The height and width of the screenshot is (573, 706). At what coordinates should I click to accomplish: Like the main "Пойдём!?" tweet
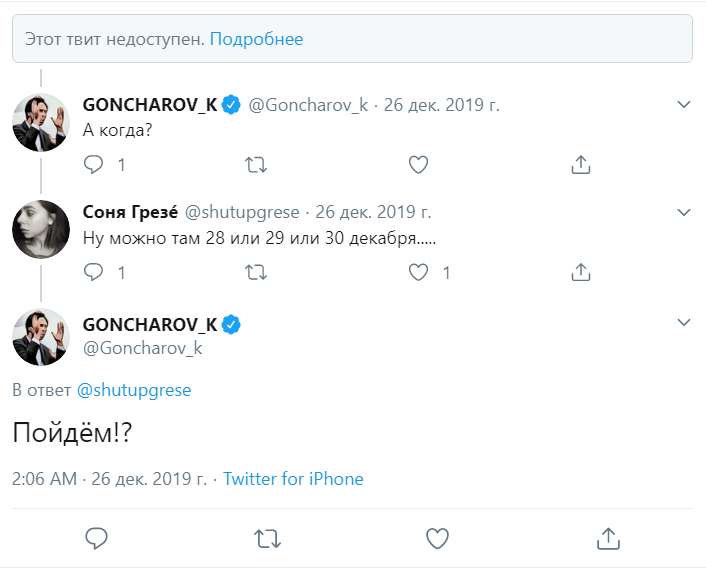[x=437, y=539]
